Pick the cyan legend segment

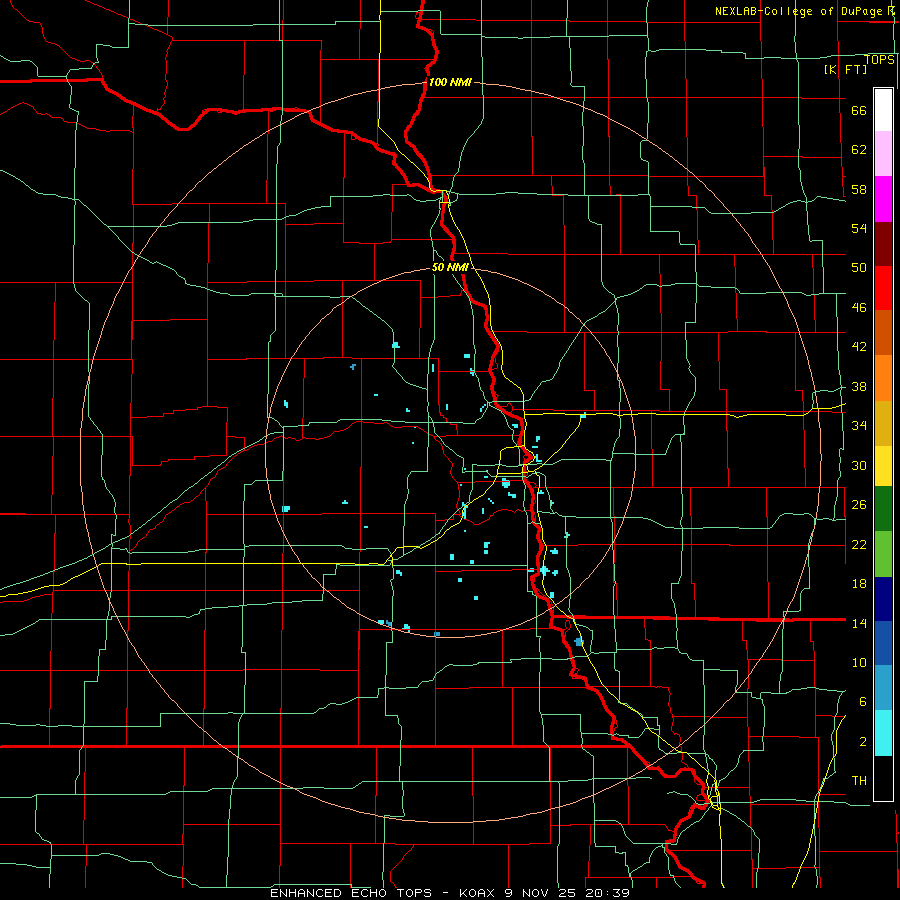(883, 733)
